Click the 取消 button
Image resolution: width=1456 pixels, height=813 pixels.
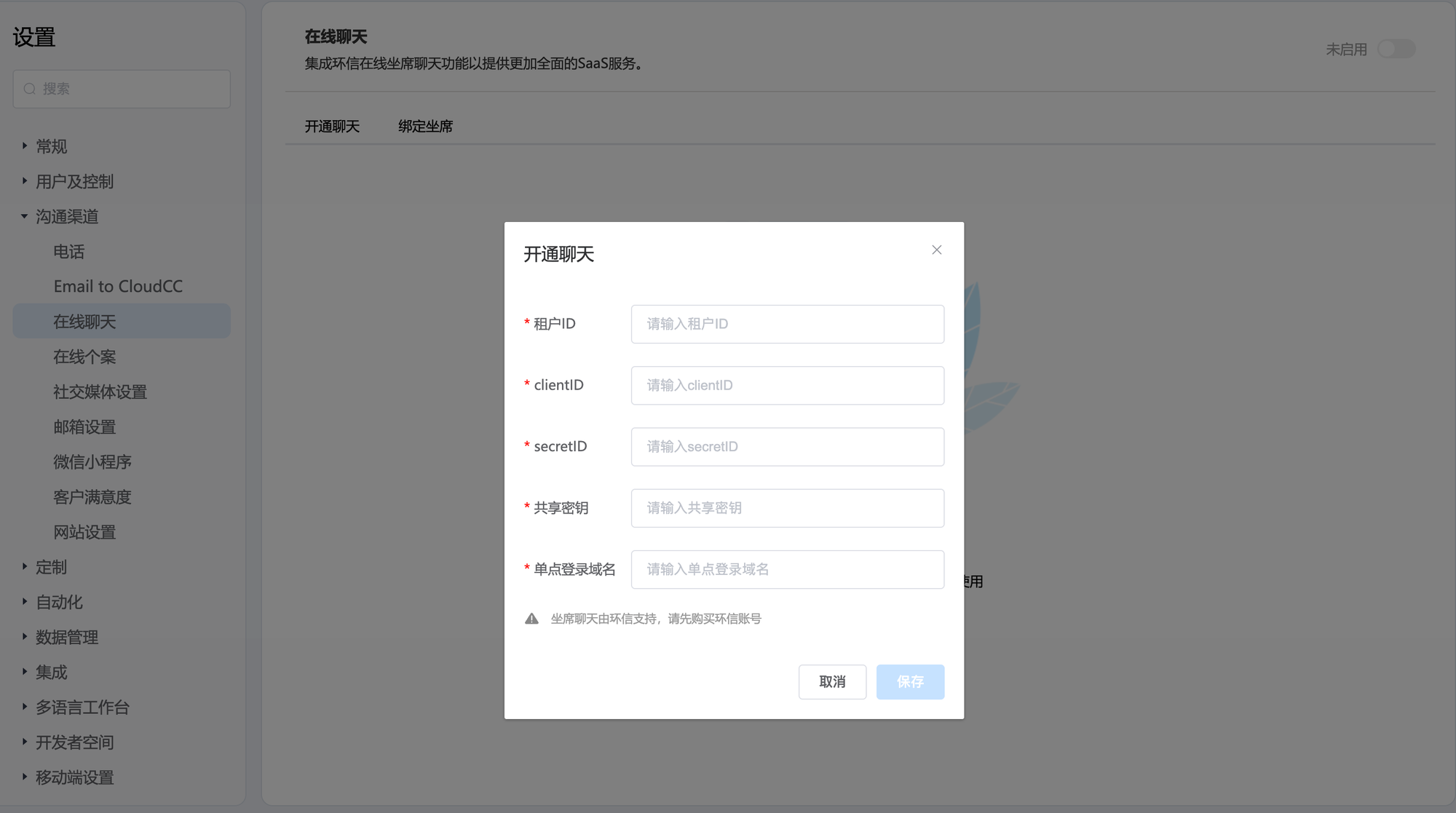click(x=832, y=681)
